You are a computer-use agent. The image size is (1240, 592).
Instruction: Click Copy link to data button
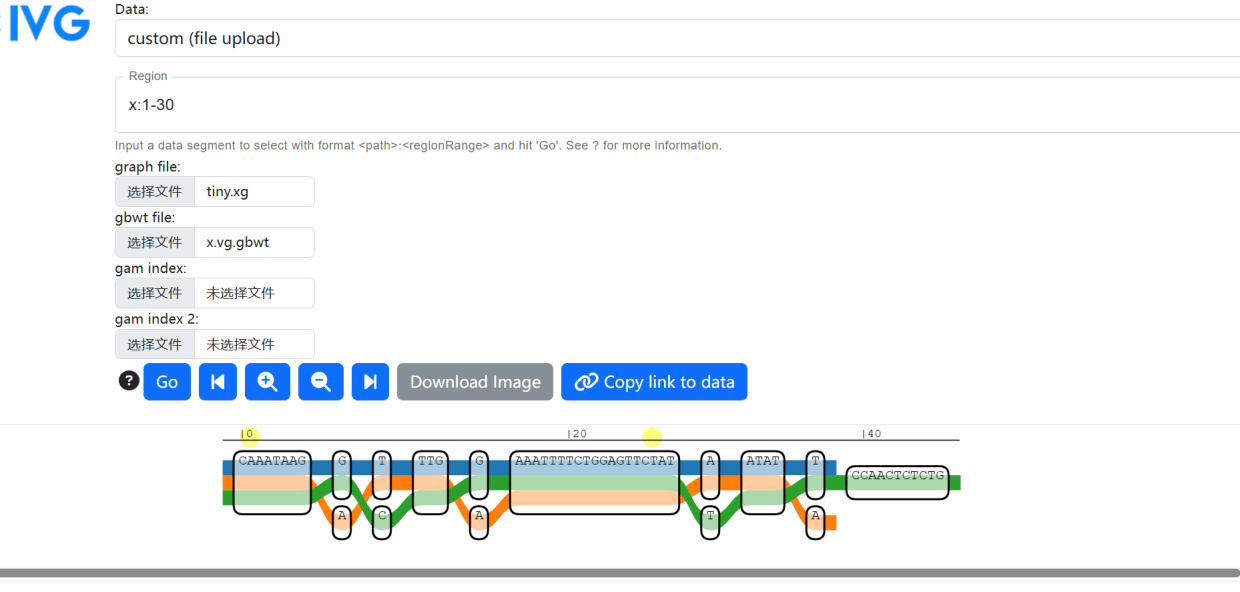point(654,382)
